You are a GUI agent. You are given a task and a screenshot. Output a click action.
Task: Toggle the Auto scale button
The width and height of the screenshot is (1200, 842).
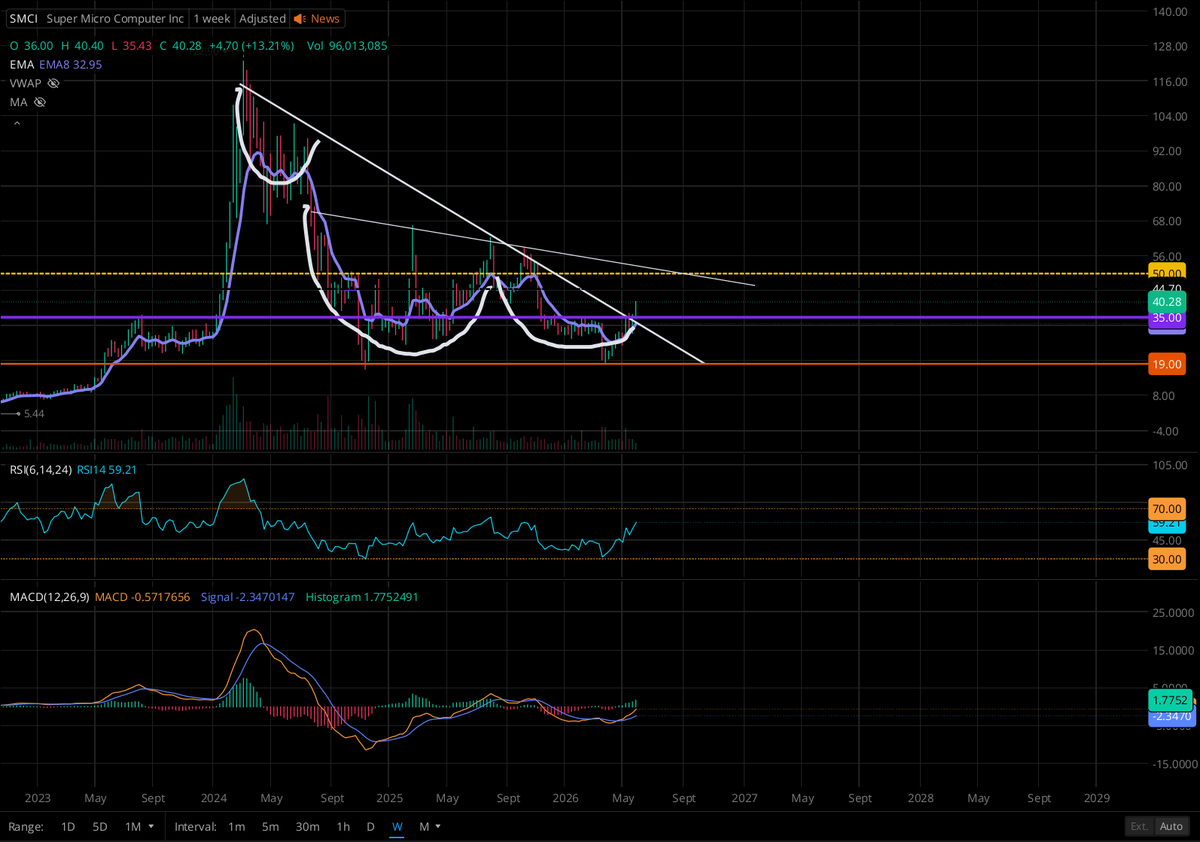1171,827
